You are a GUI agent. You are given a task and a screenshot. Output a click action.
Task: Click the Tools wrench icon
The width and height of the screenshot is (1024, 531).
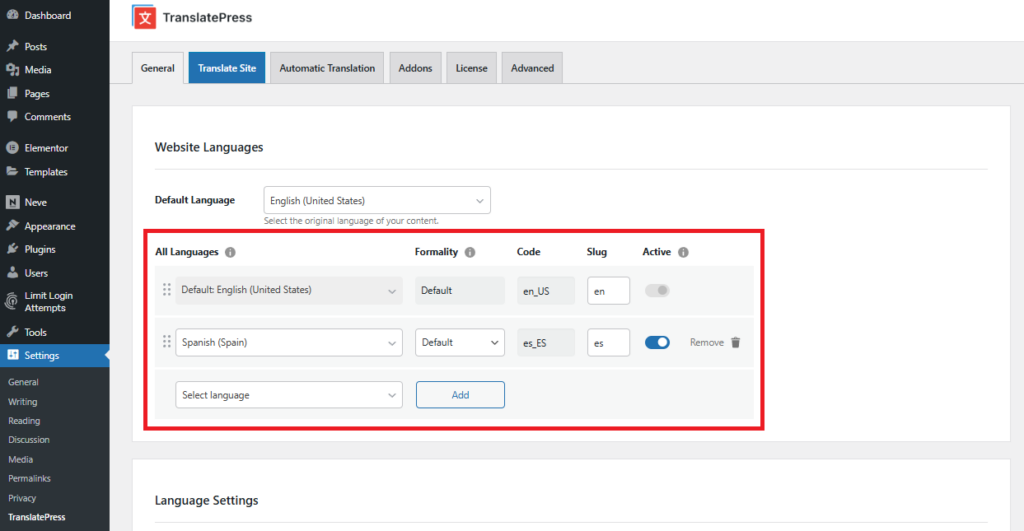tap(12, 332)
